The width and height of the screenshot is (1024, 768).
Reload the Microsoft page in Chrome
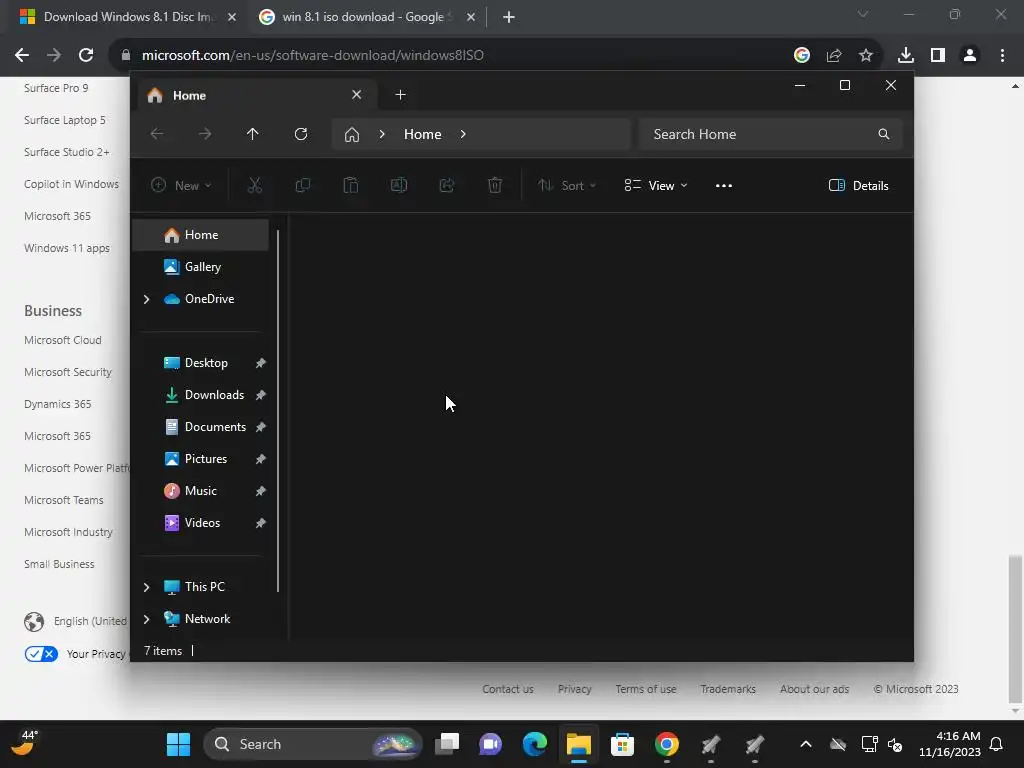86,56
